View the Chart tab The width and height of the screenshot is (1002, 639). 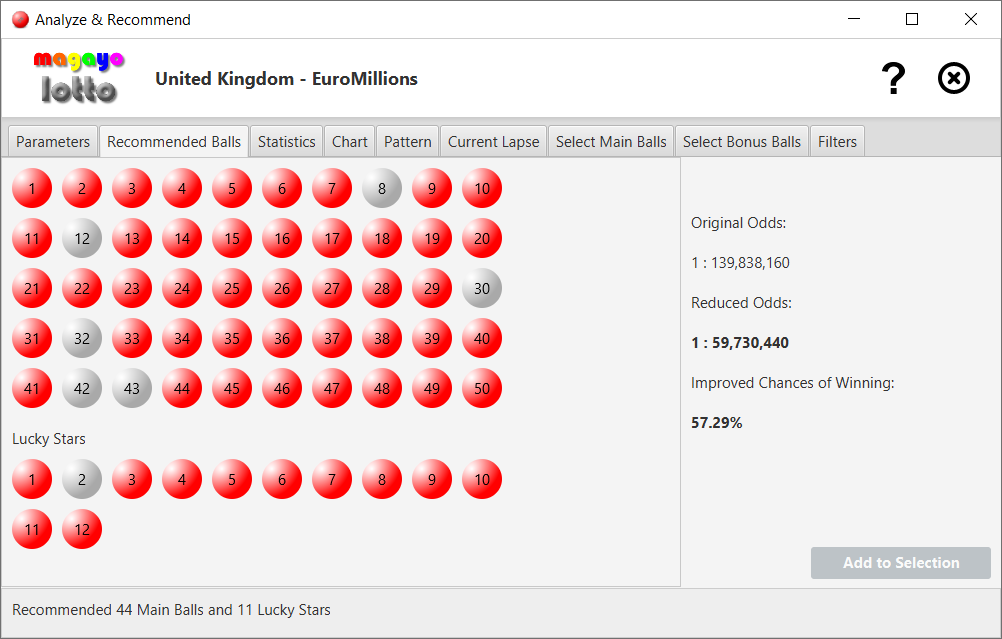point(349,141)
